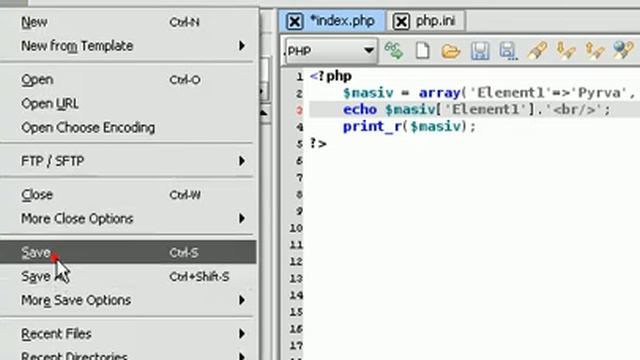Close the index.php tab with its X
The height and width of the screenshot is (360, 640).
[294, 21]
